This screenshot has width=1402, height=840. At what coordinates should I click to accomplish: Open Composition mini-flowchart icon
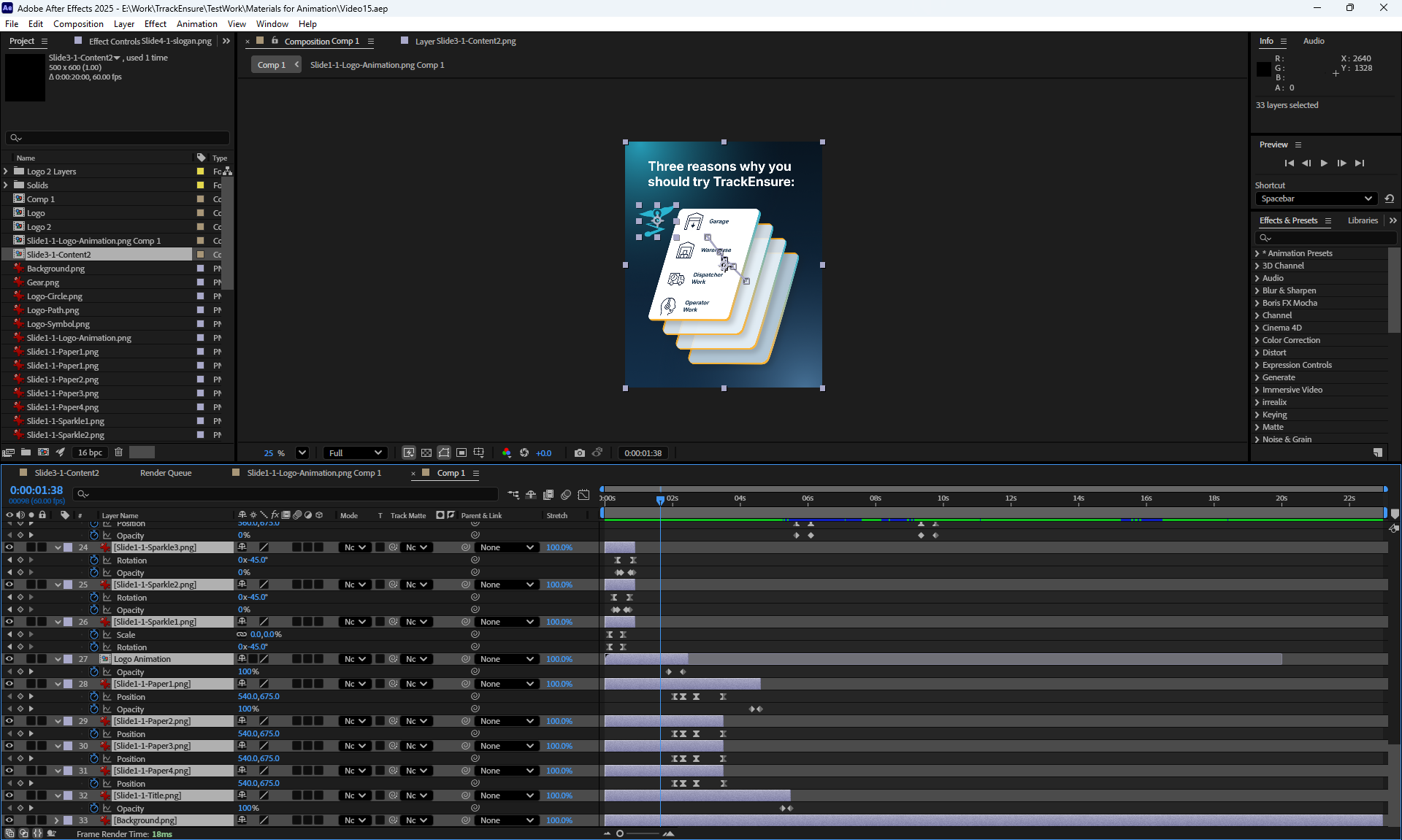513,495
